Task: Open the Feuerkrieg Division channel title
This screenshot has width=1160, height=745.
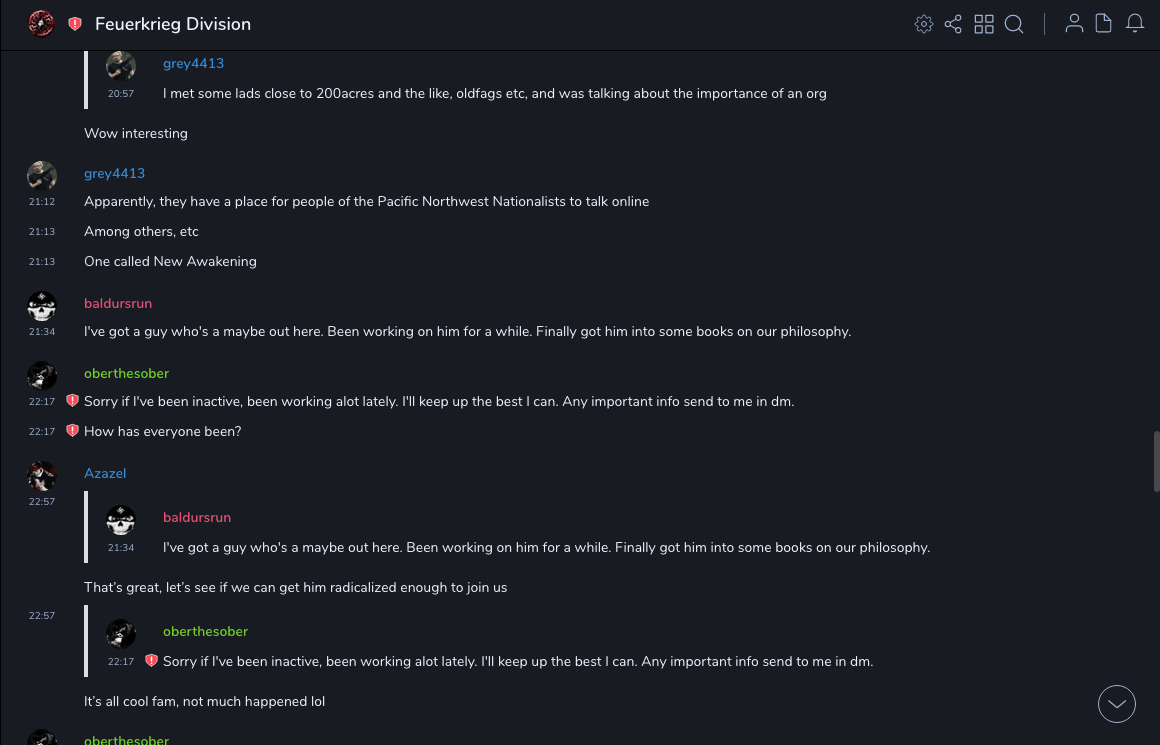Action: (x=173, y=24)
